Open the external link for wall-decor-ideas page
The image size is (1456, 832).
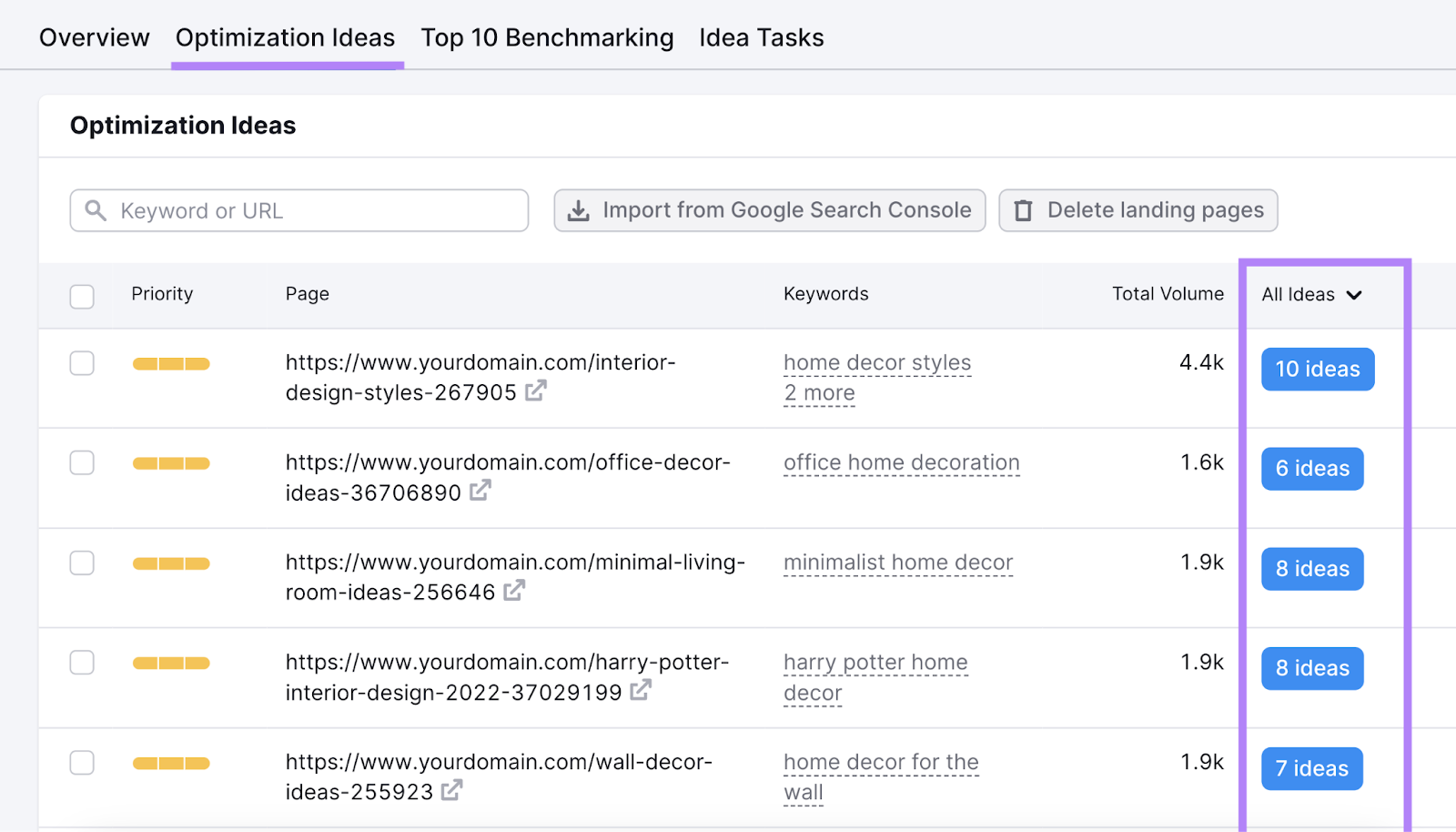tap(452, 791)
